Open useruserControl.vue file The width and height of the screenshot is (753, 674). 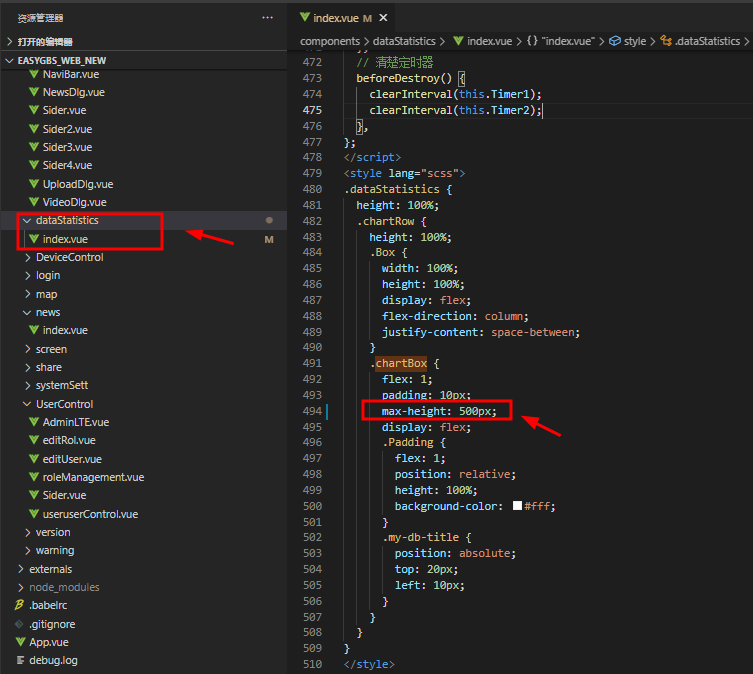[90, 515]
